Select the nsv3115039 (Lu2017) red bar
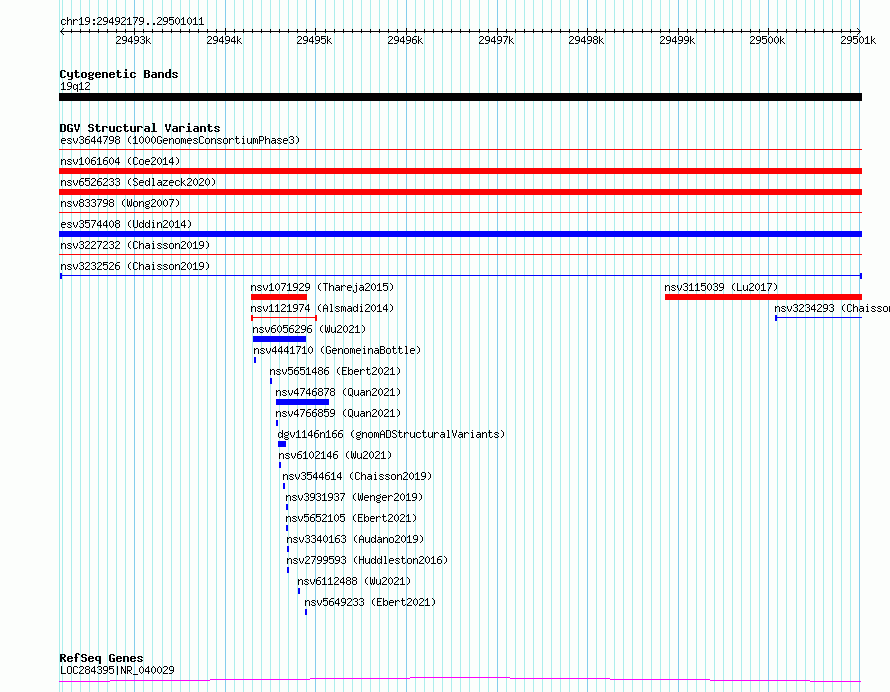This screenshot has height=692, width=890. tap(763, 297)
